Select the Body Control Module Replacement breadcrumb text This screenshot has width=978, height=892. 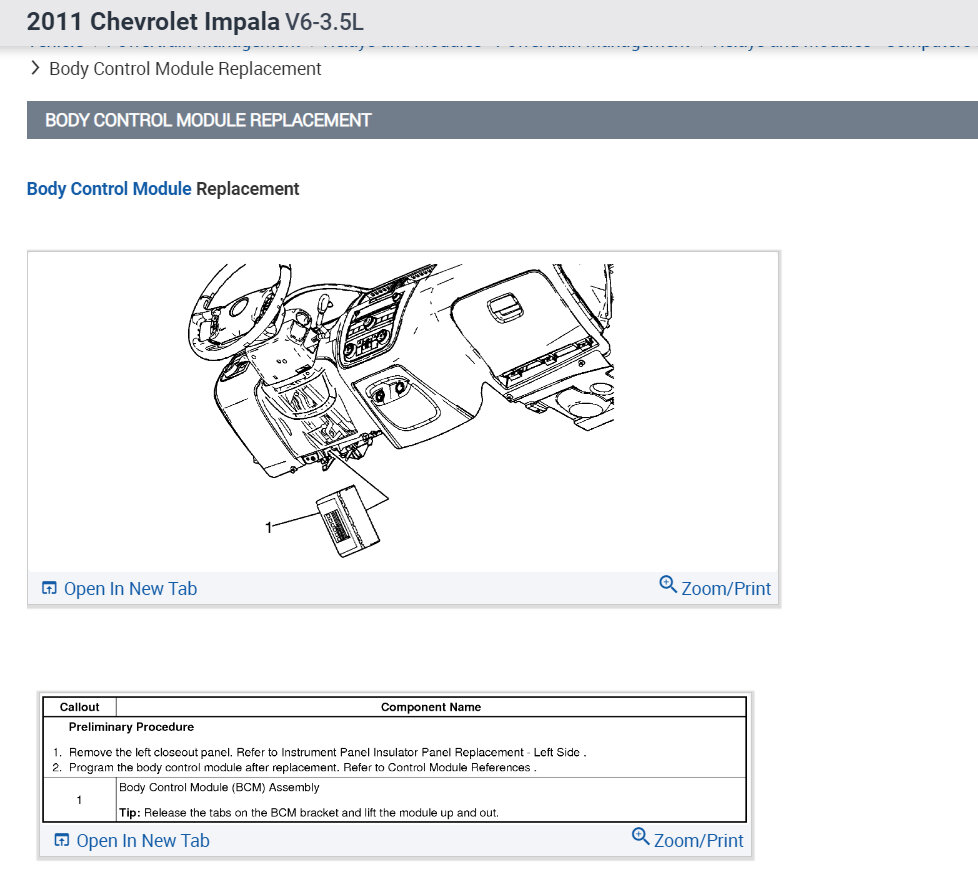point(185,69)
